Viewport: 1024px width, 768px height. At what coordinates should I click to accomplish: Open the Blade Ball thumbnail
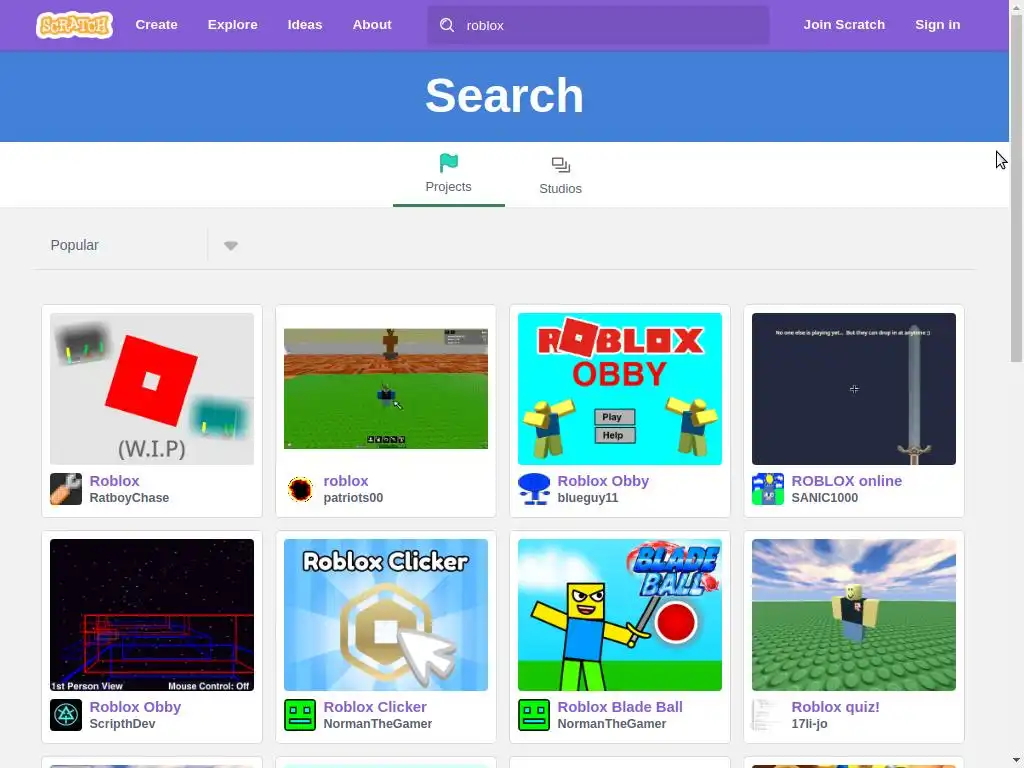coord(620,615)
